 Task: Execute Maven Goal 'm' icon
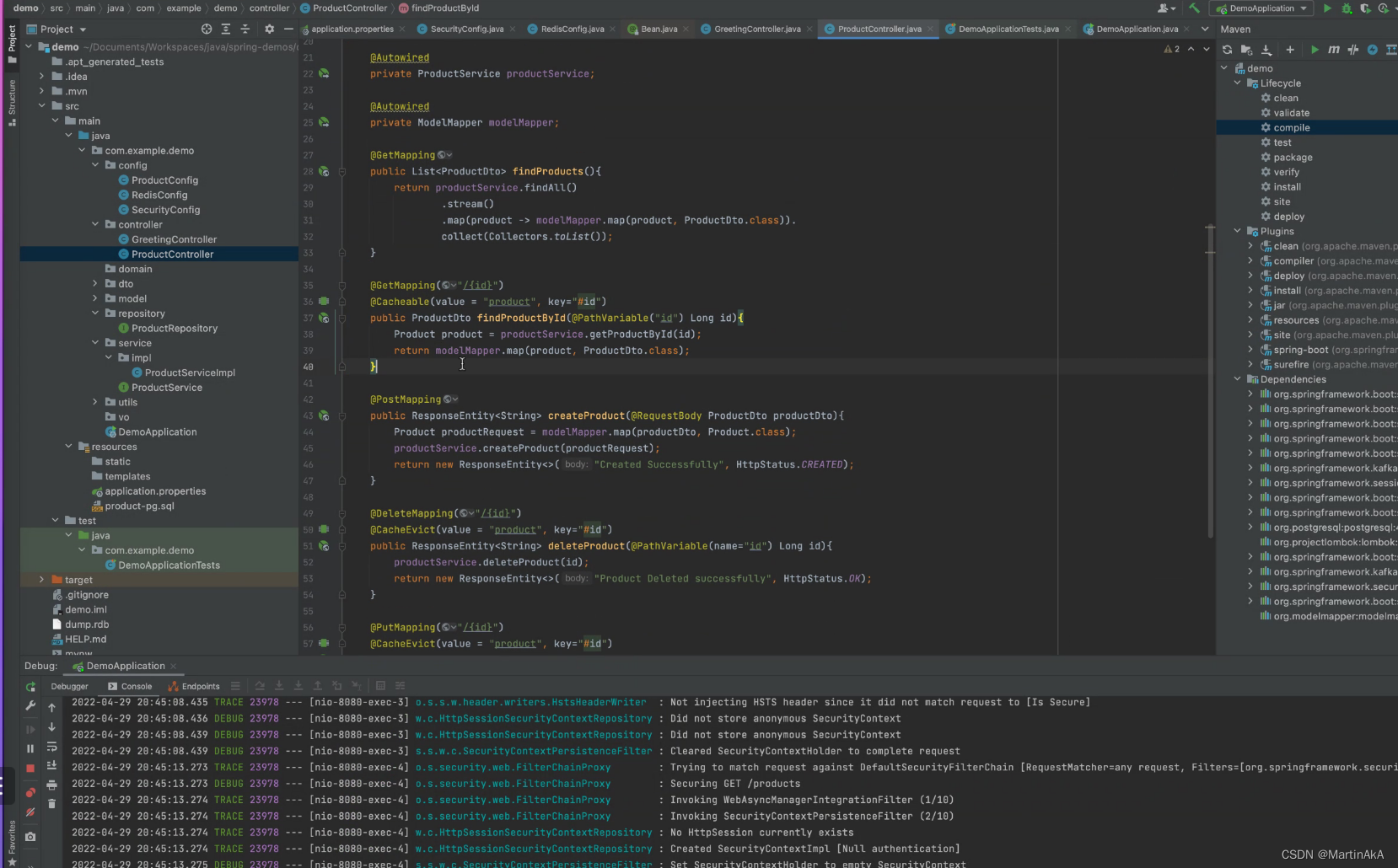1334,50
